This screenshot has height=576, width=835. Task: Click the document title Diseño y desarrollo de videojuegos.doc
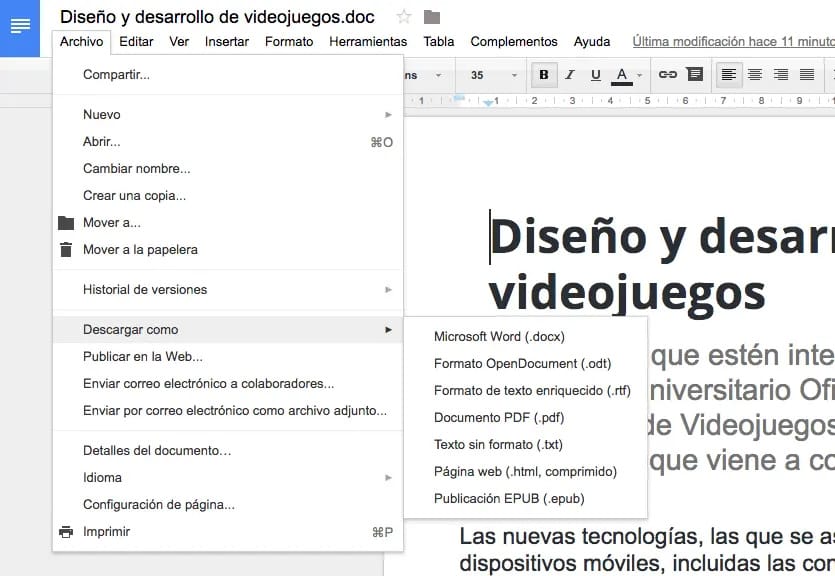[217, 17]
